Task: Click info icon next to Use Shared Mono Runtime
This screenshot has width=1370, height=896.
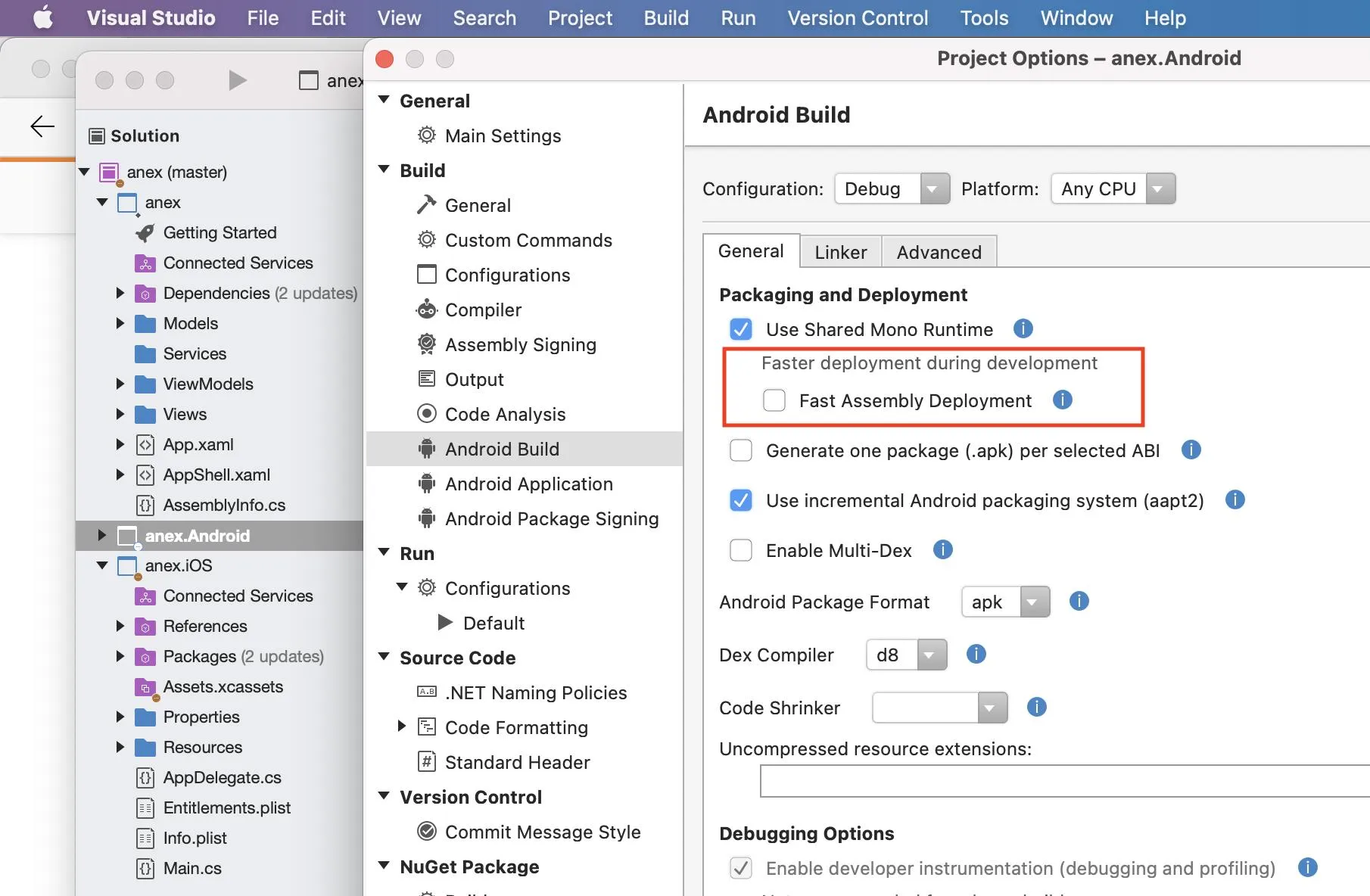Action: 1023,328
